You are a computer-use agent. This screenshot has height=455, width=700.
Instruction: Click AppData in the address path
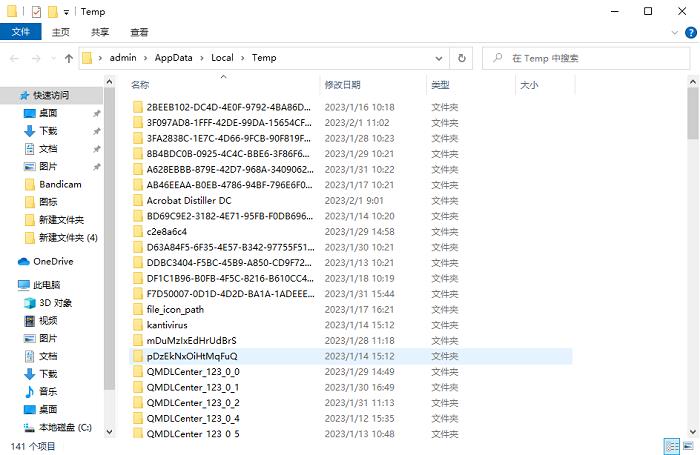[174, 58]
